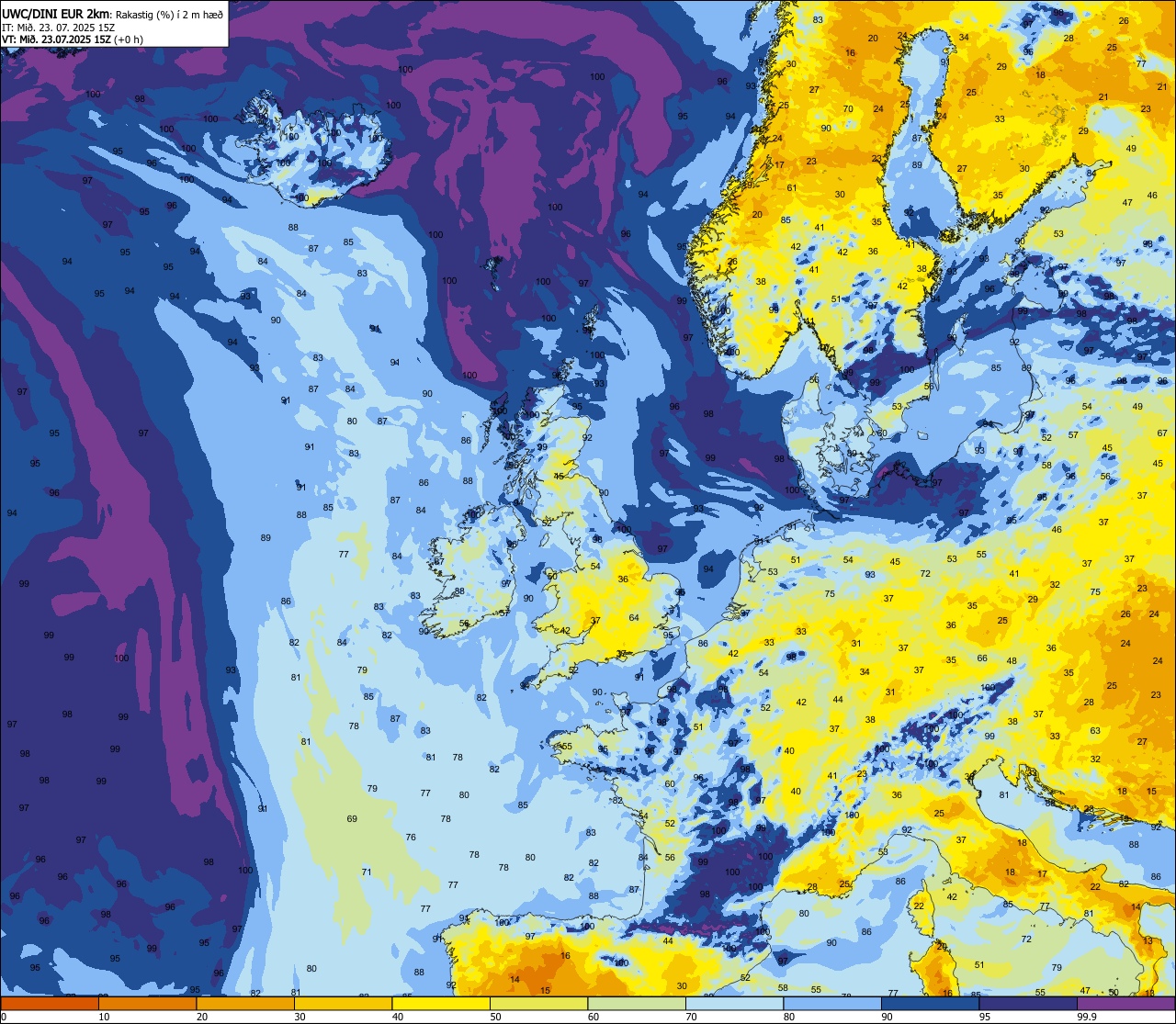Click the 70–80% pale blue legend swatch

(735, 1004)
